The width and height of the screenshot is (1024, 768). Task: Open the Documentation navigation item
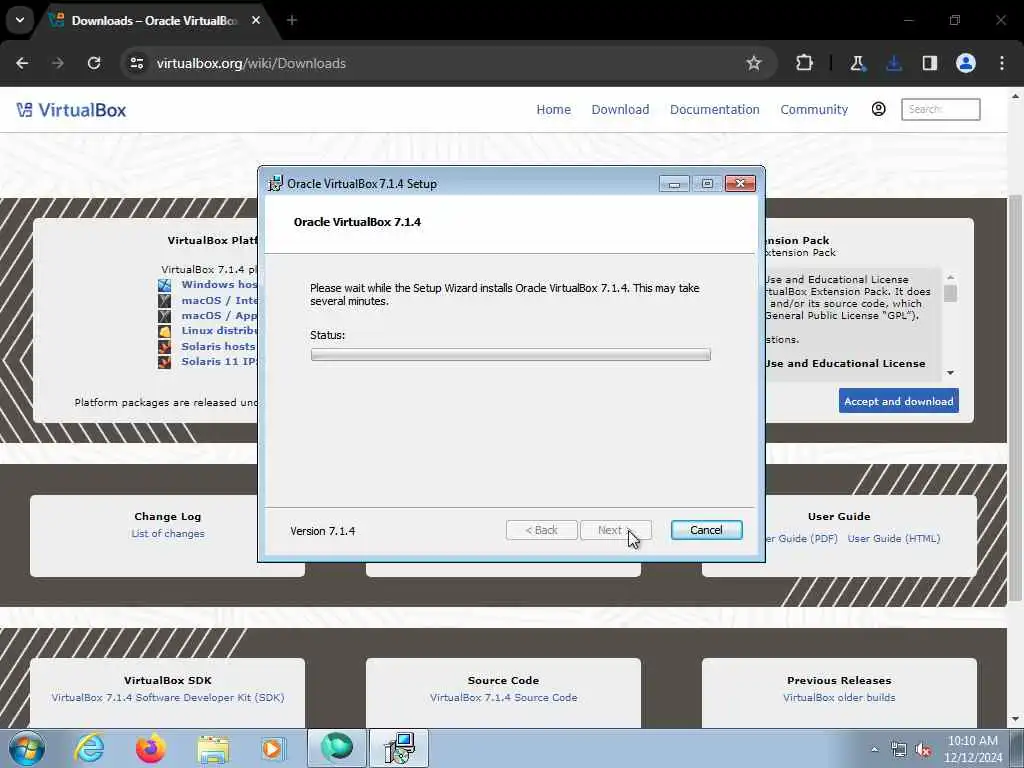(x=714, y=110)
